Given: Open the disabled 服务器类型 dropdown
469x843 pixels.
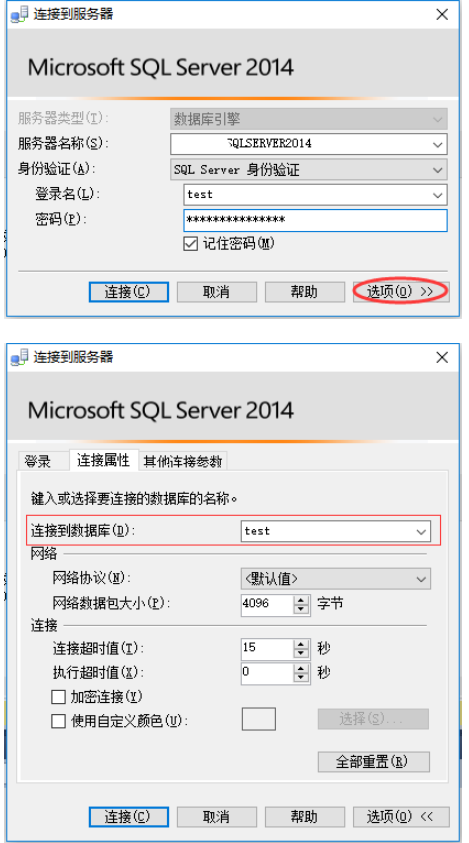Looking at the screenshot, I should (436, 118).
